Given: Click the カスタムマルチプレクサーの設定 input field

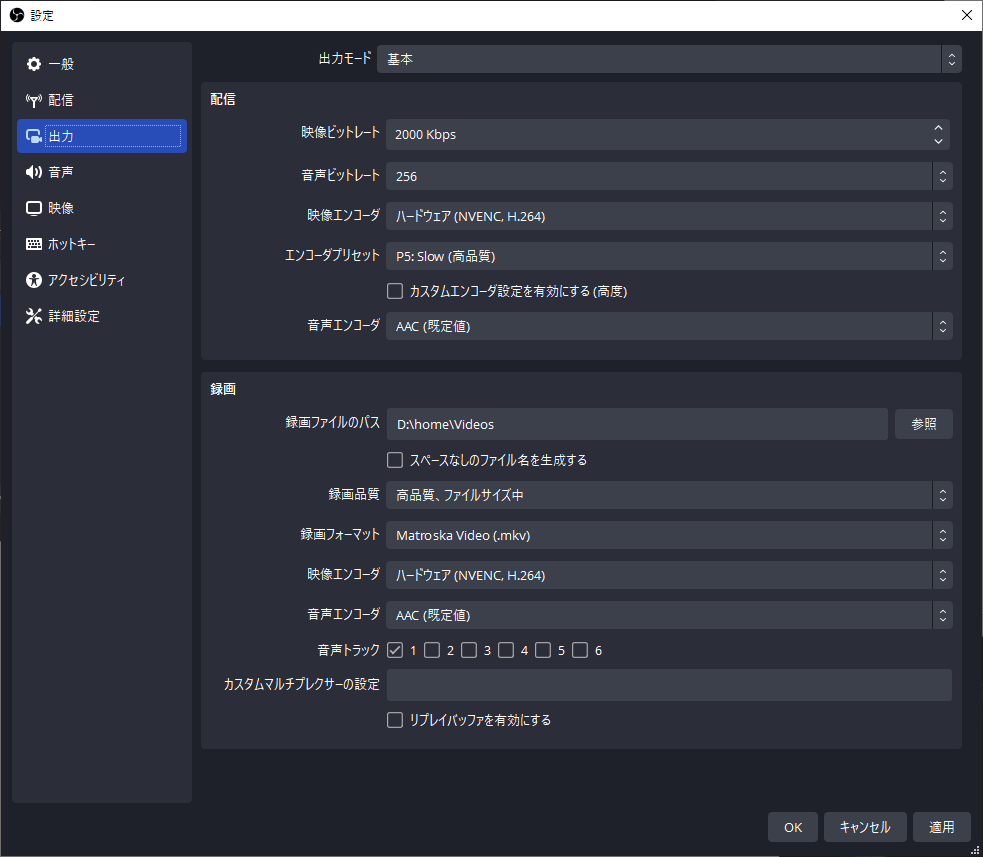Looking at the screenshot, I should tap(668, 685).
